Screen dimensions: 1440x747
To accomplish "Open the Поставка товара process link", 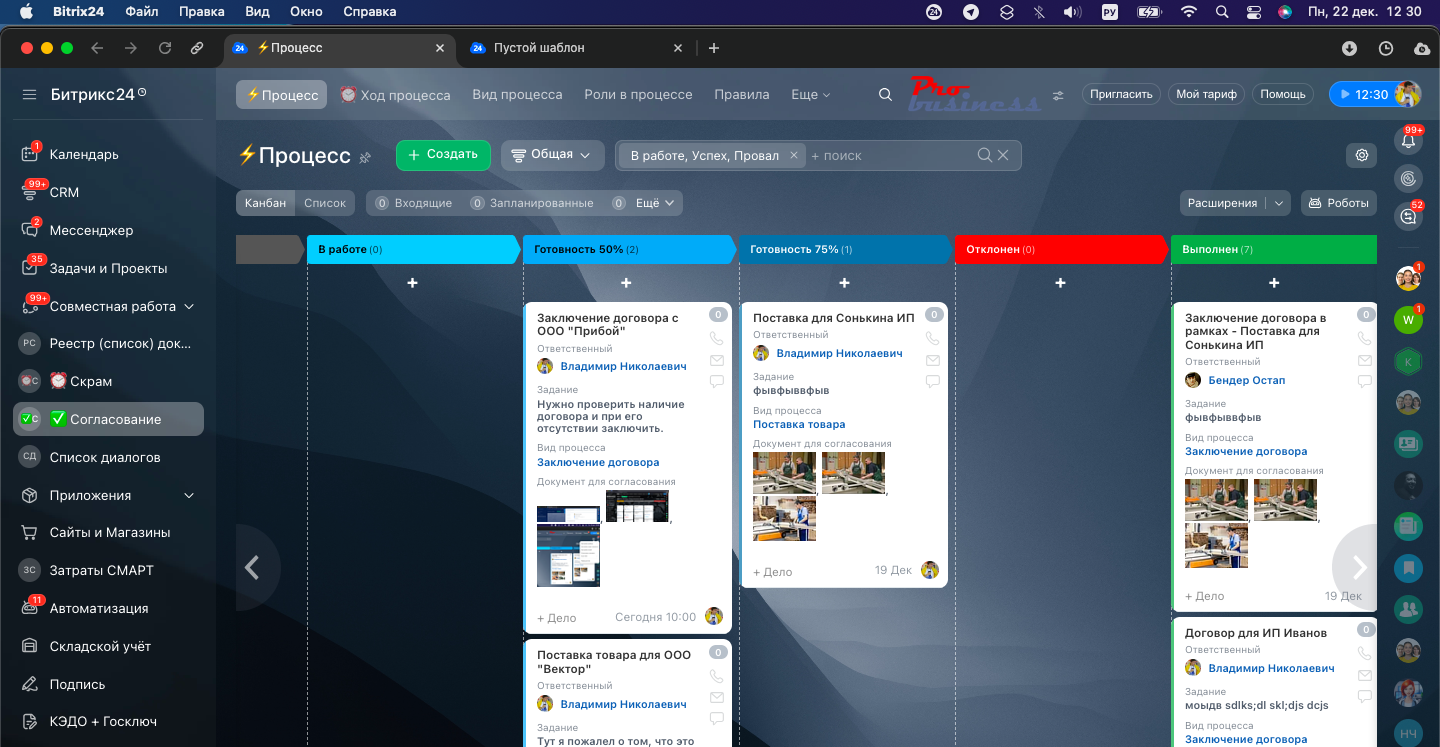I will pyautogui.click(x=799, y=424).
